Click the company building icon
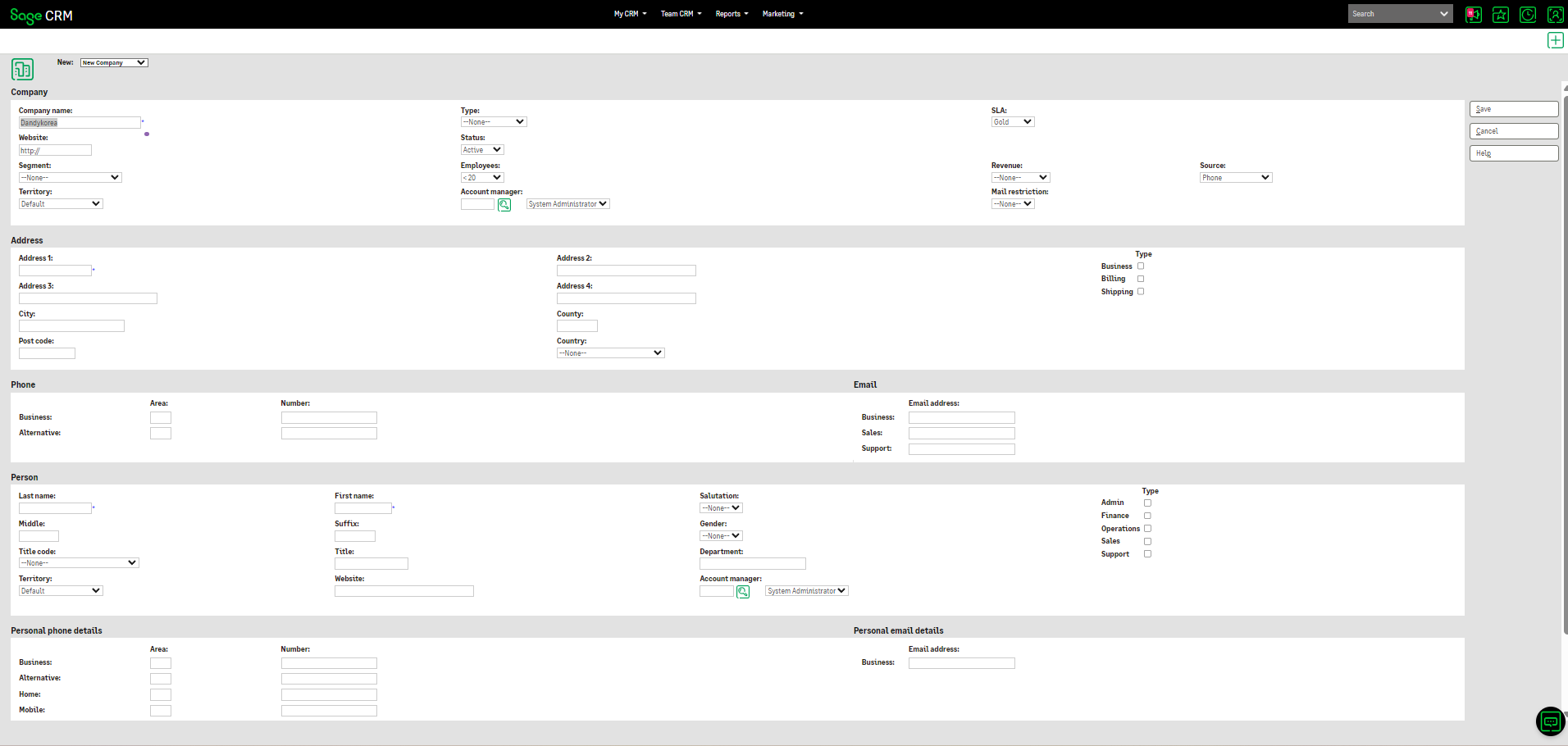The width and height of the screenshot is (1568, 746). tap(22, 69)
